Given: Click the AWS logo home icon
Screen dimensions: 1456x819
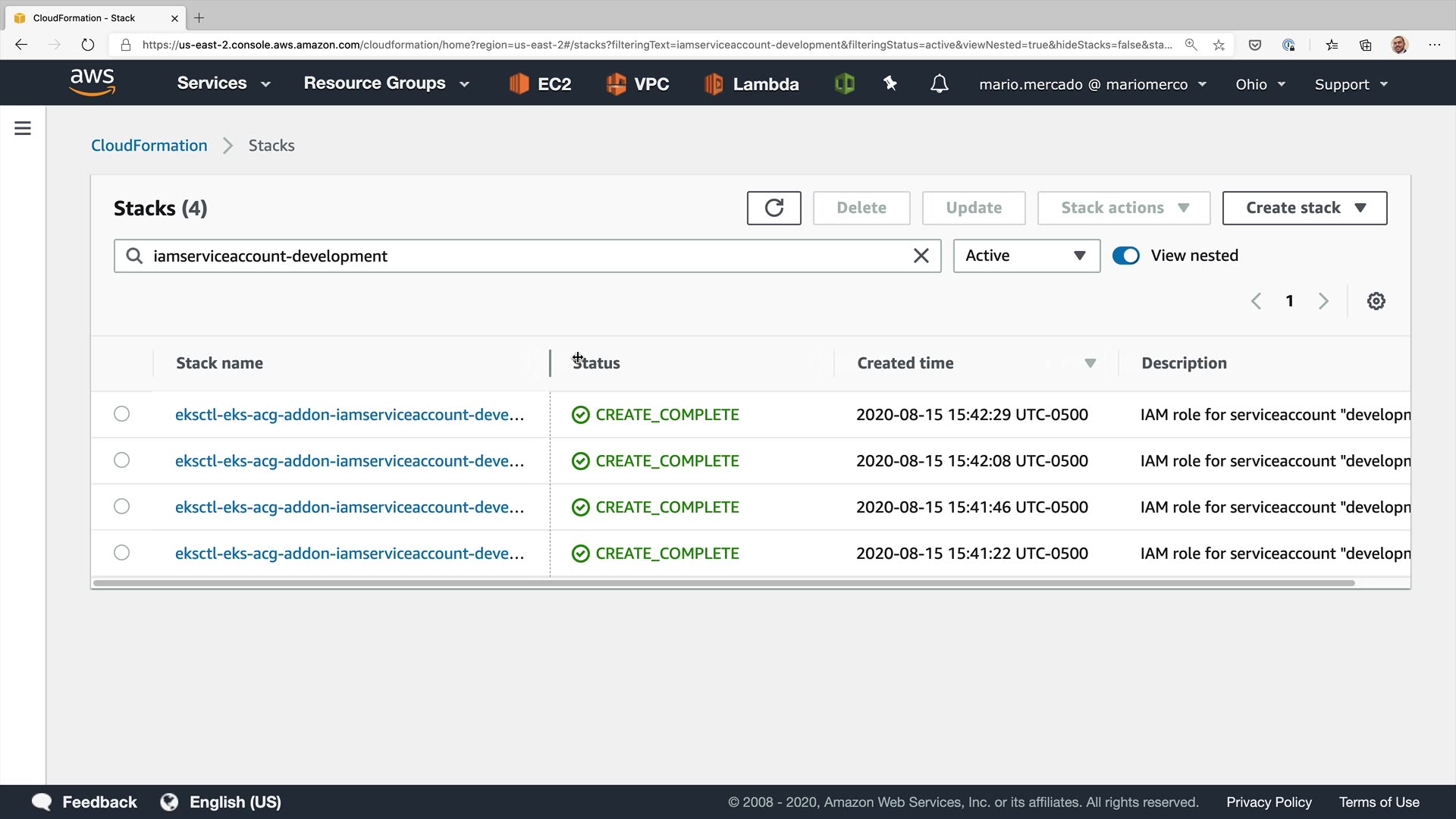Looking at the screenshot, I should point(92,82).
